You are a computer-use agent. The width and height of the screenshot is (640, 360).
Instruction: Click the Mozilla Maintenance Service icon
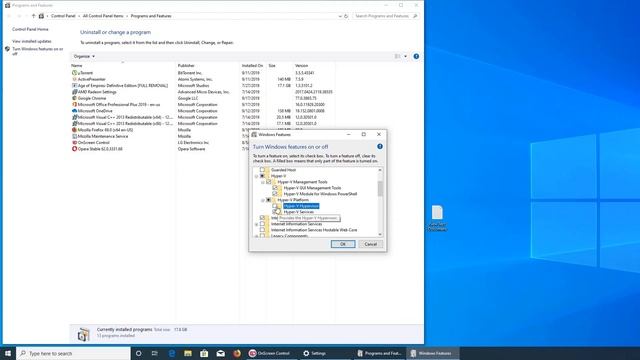click(74, 136)
